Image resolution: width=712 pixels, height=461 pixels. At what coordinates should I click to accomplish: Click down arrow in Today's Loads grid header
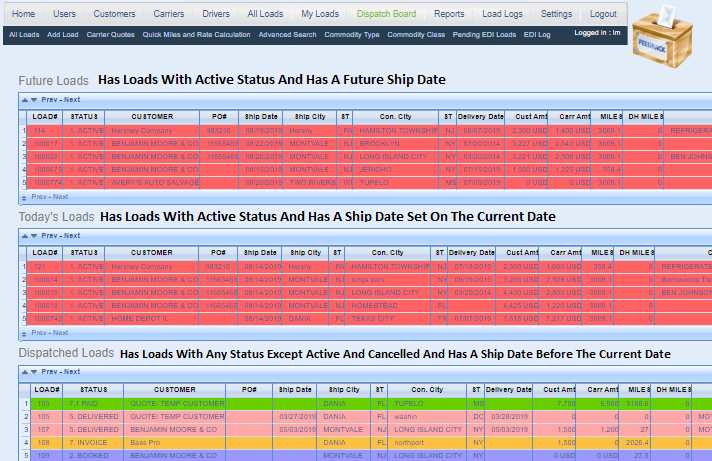pyautogui.click(x=35, y=236)
